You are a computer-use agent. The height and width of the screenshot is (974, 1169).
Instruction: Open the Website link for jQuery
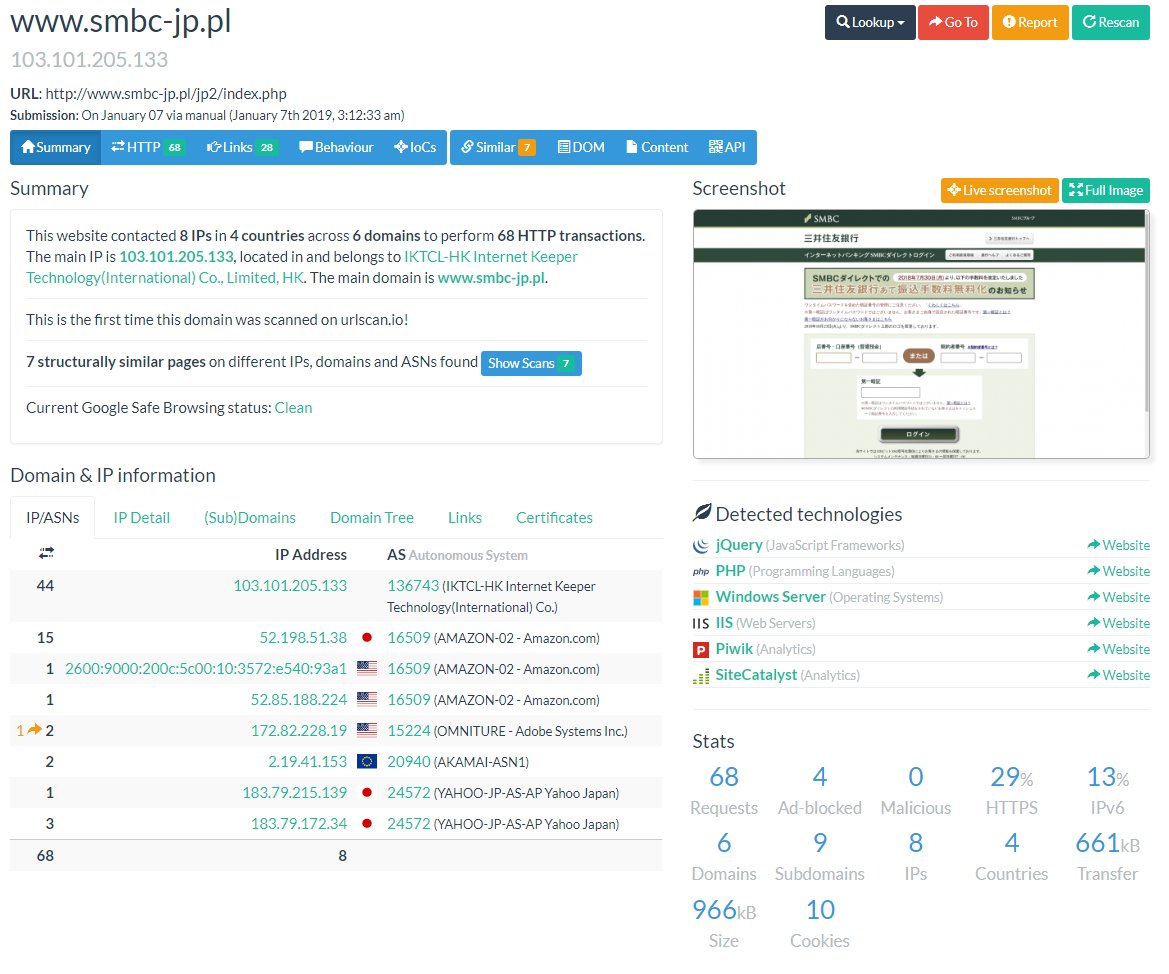coord(1118,545)
